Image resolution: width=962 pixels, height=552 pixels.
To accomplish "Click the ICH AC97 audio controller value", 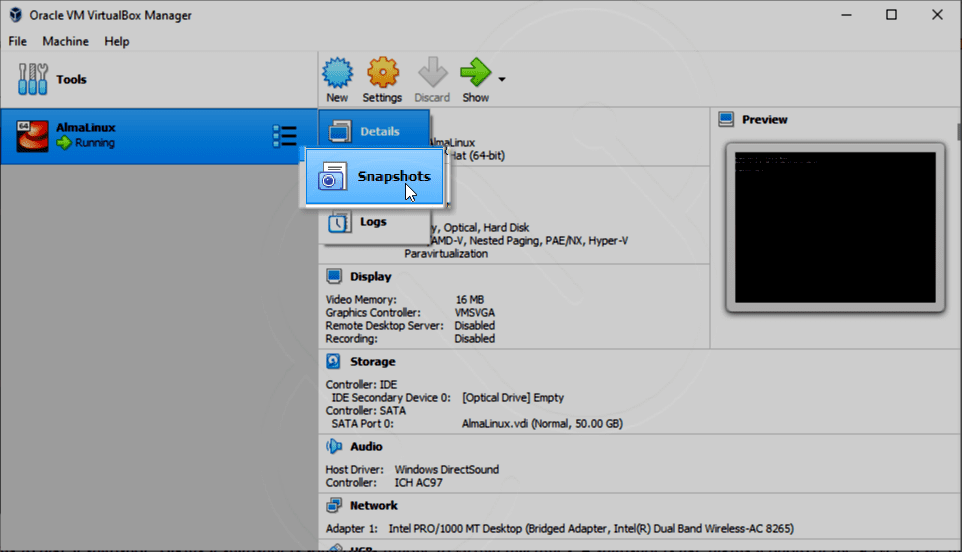I will pyautogui.click(x=418, y=483).
